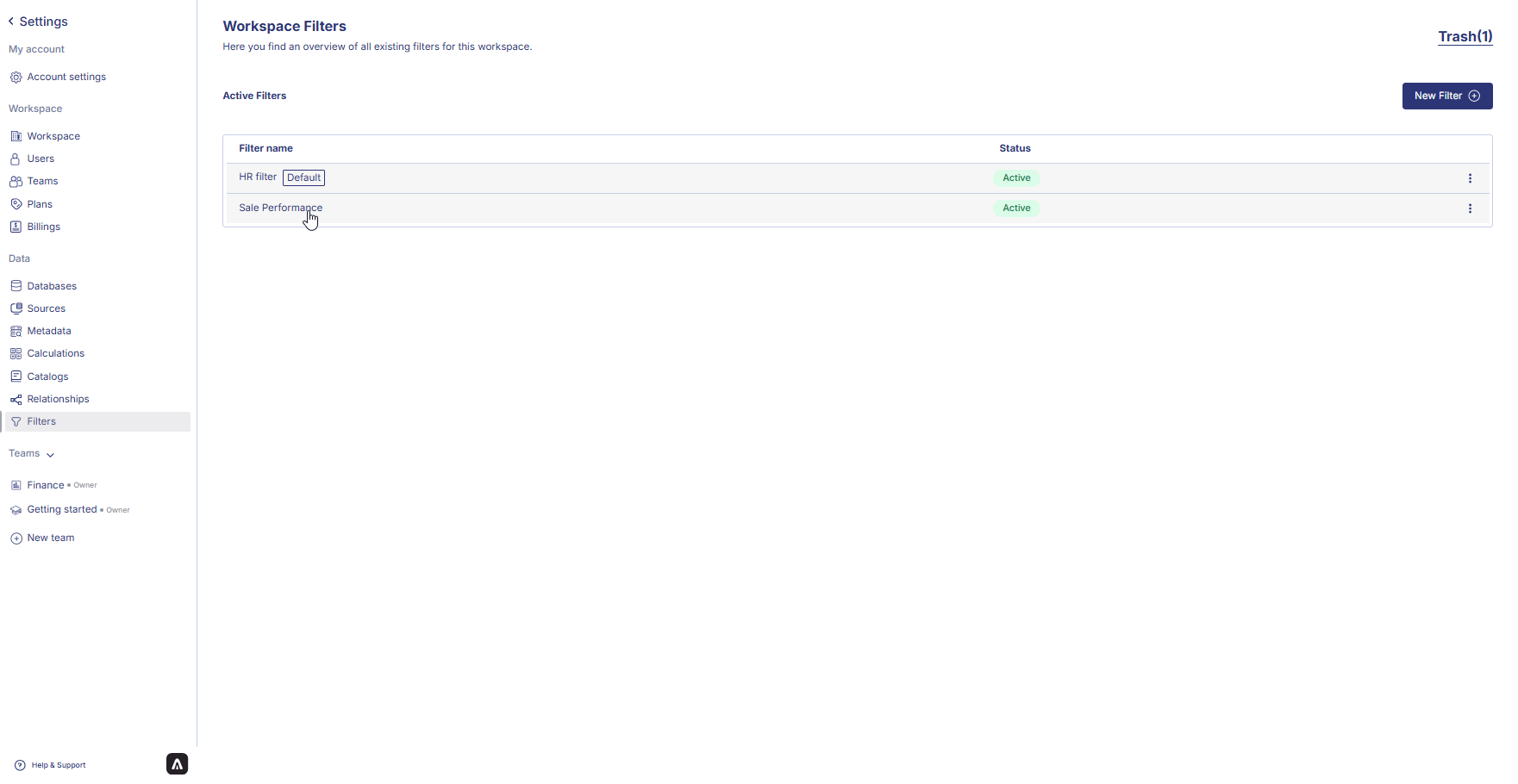Screen dimensions: 1518x784
Task: Open the HR filter row options menu
Action: [x=1470, y=178]
